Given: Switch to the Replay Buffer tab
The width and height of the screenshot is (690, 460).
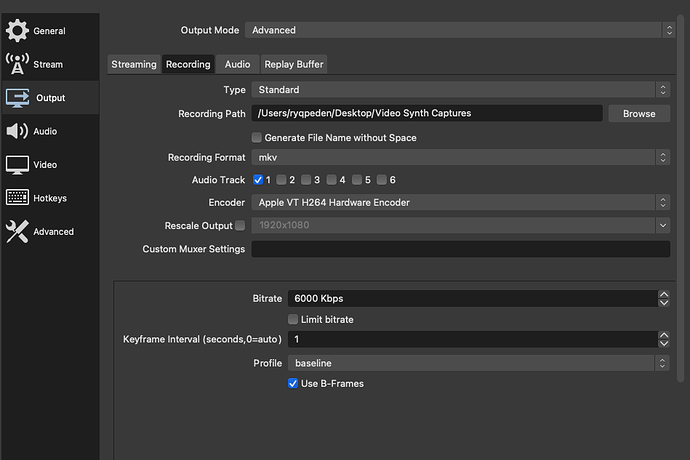Looking at the screenshot, I should click(x=294, y=64).
